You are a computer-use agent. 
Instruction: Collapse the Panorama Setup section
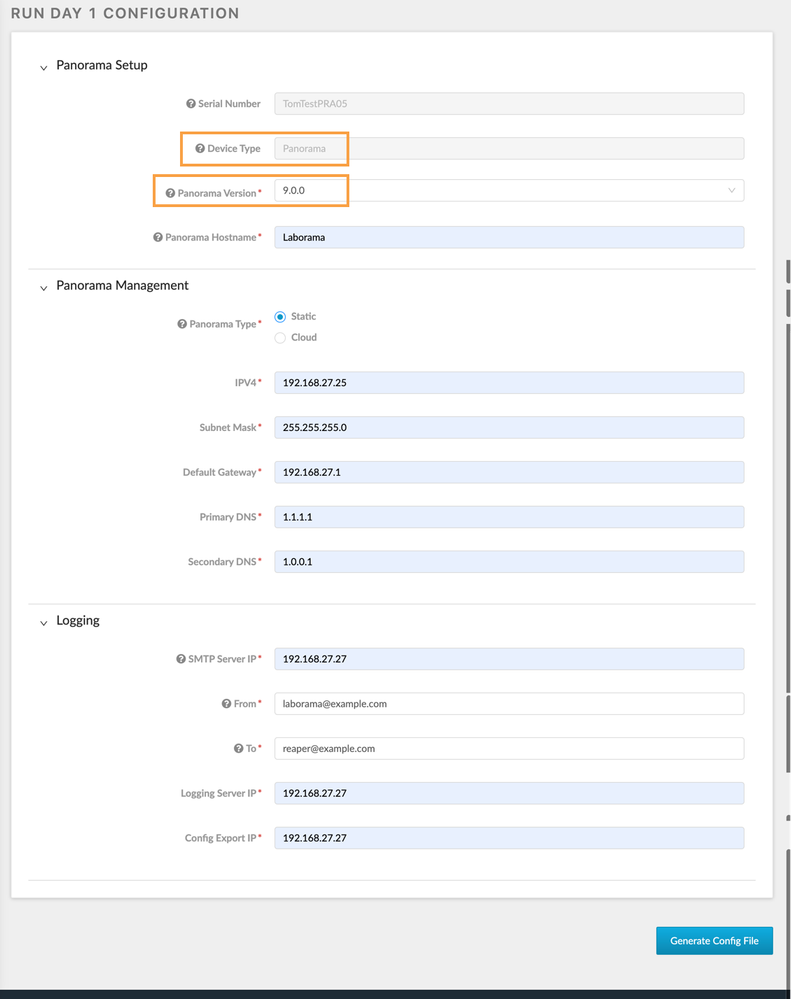coord(43,68)
